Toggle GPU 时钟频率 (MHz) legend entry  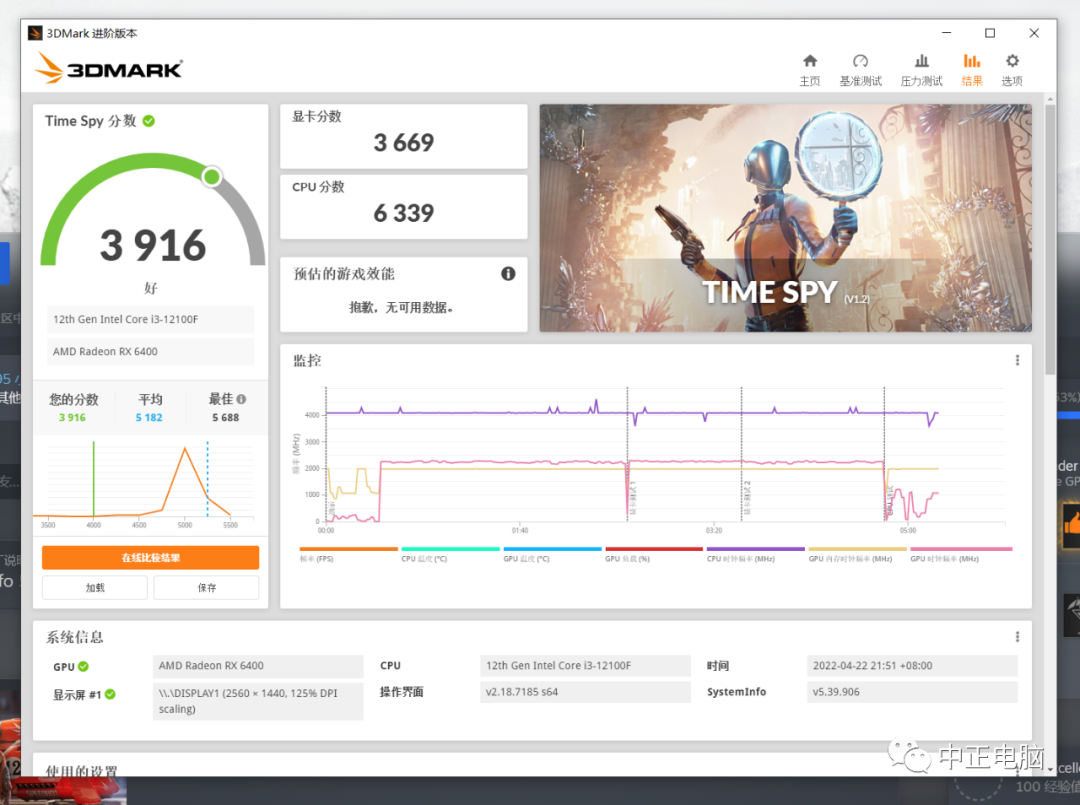pyautogui.click(x=961, y=554)
